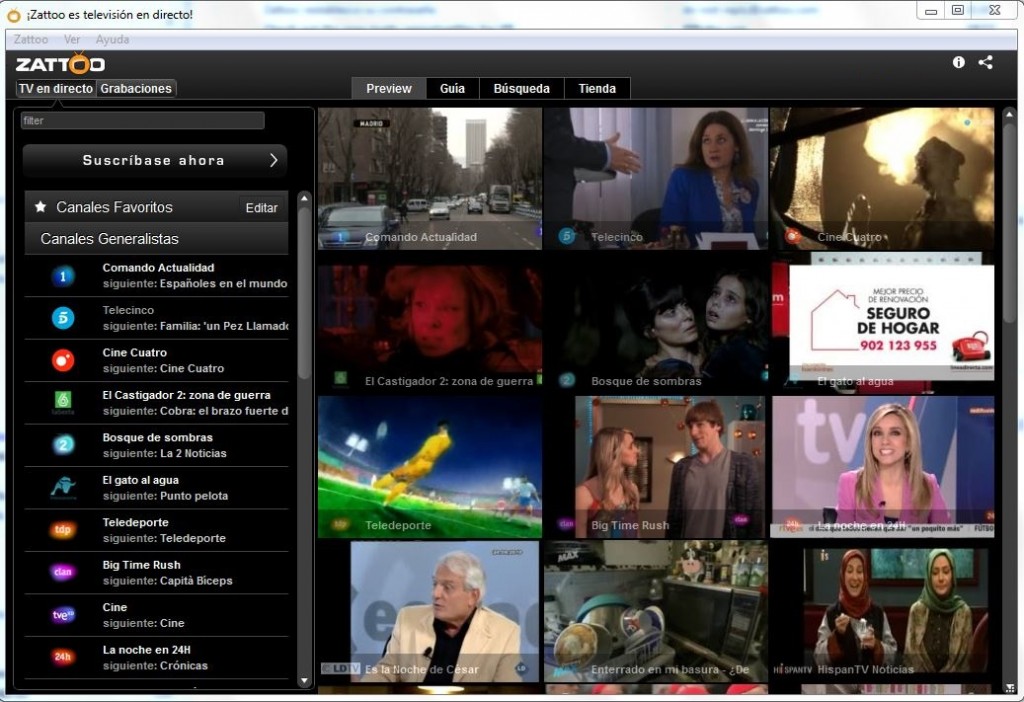The height and width of the screenshot is (702, 1024).
Task: Open the Ayuda menu
Action: click(x=112, y=40)
